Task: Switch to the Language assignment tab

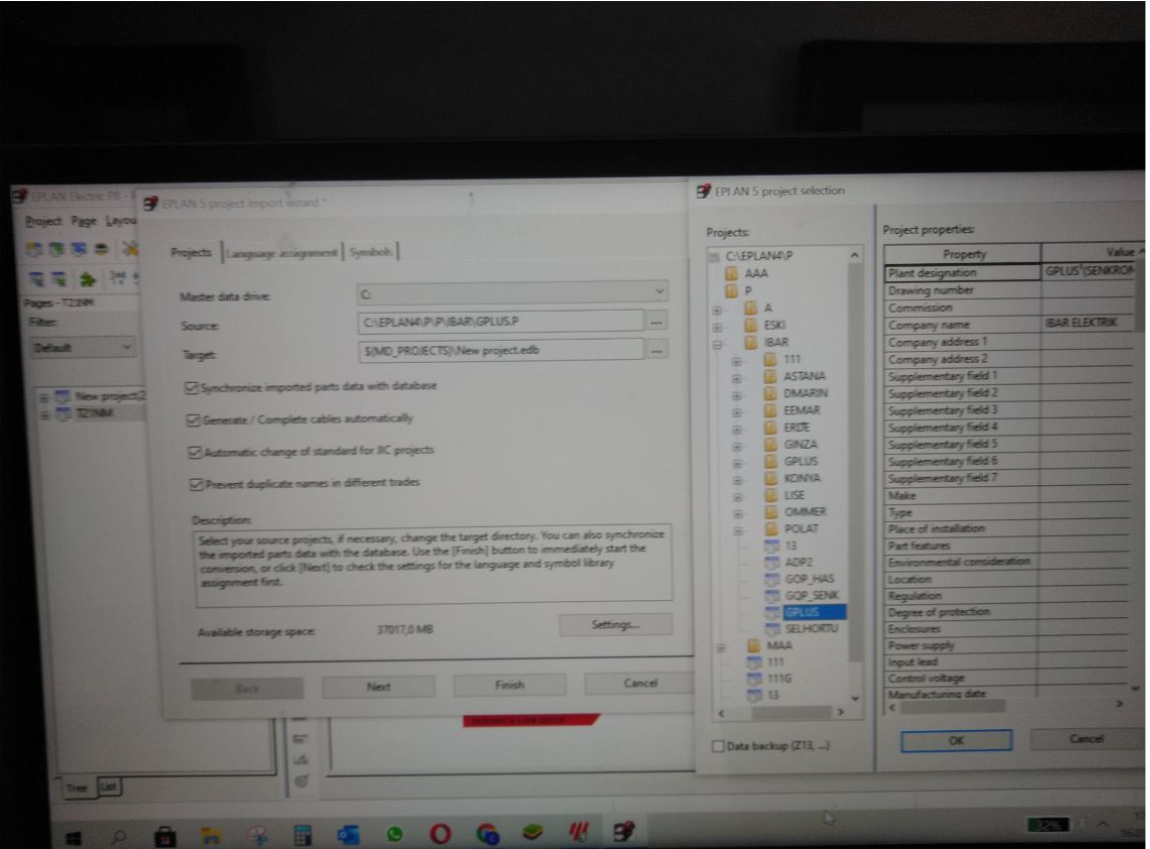Action: [282, 253]
